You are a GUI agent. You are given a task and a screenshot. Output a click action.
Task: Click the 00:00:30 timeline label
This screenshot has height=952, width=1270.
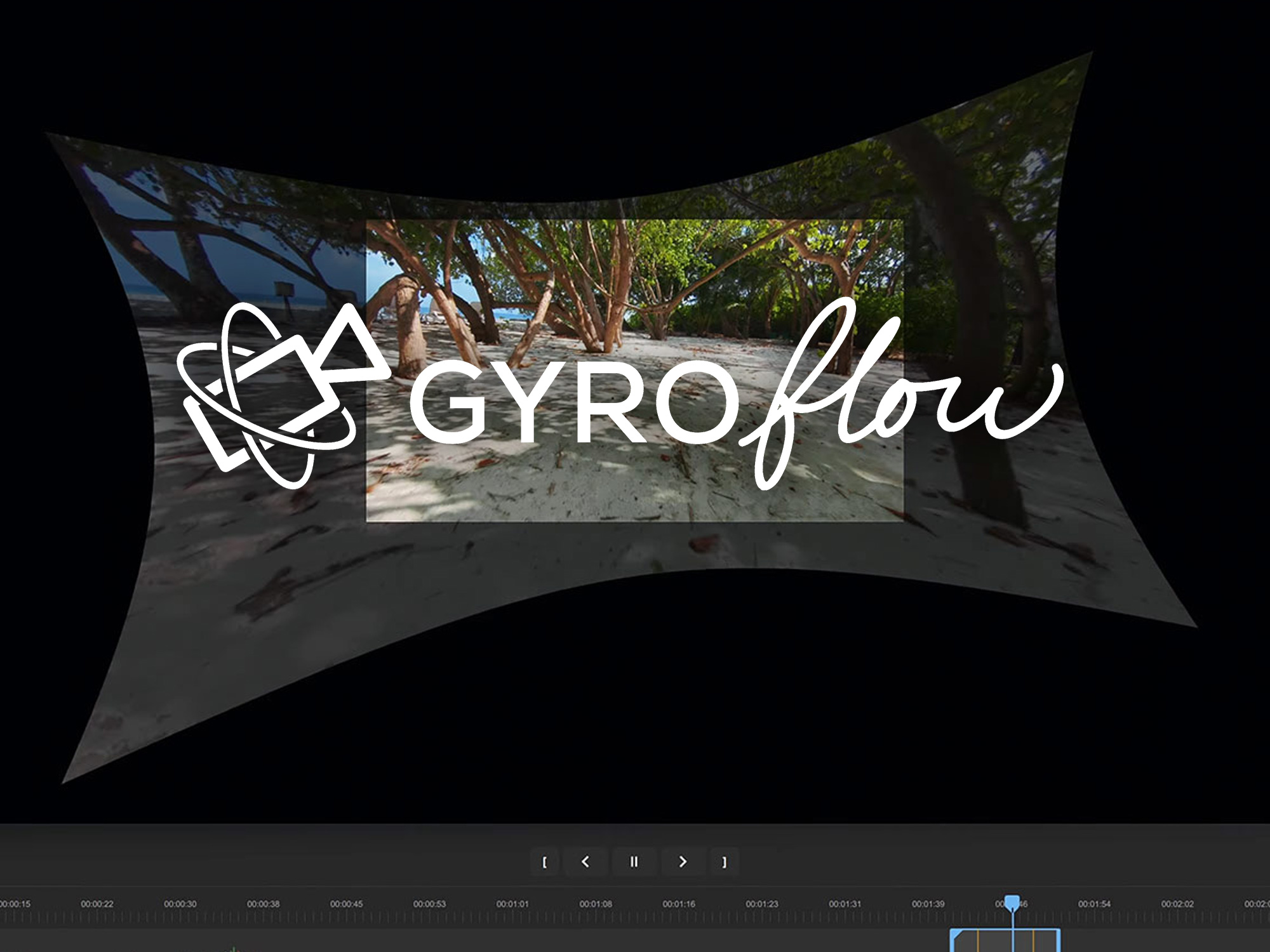coord(180,904)
